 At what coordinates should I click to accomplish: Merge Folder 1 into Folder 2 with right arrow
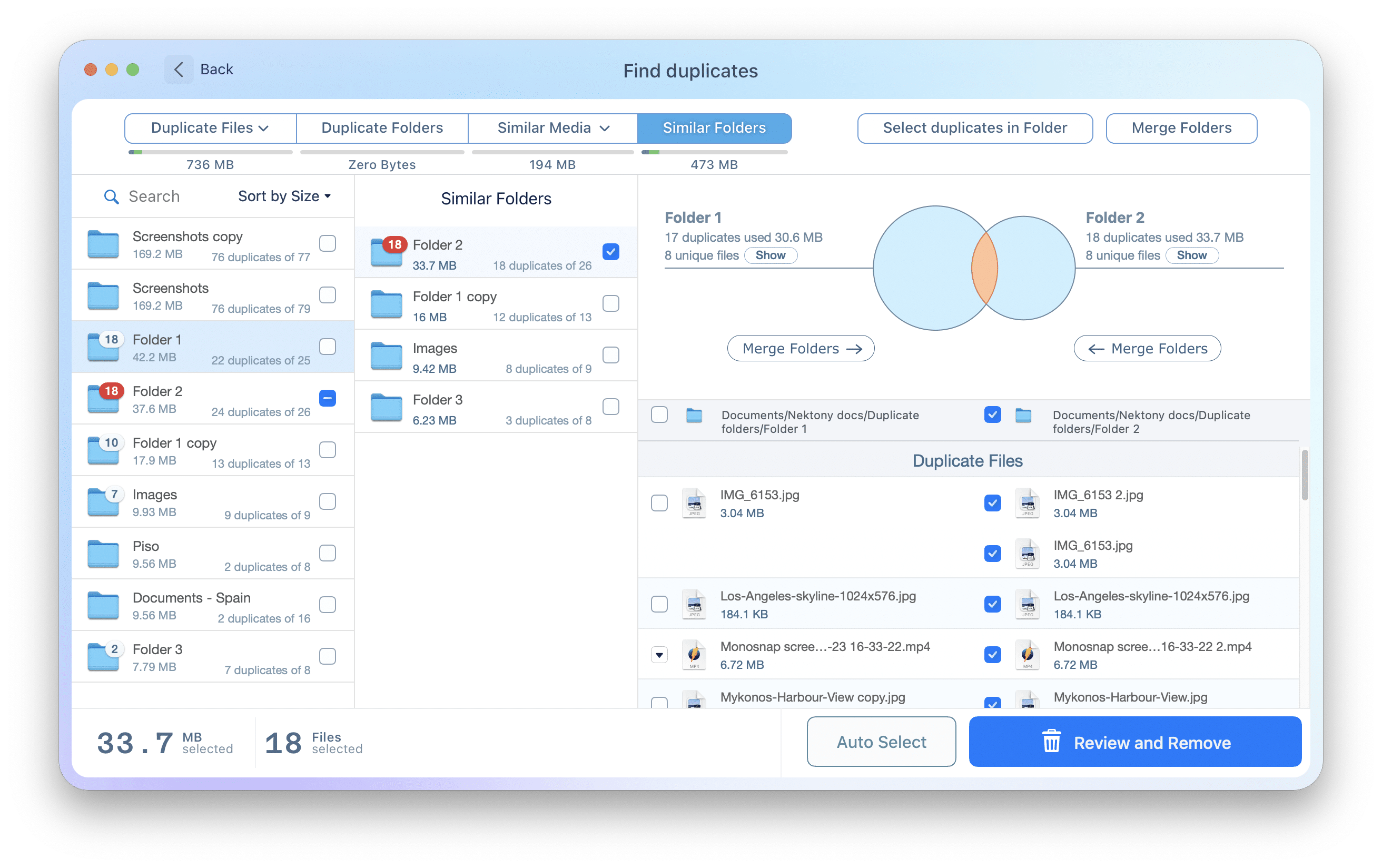(x=801, y=349)
